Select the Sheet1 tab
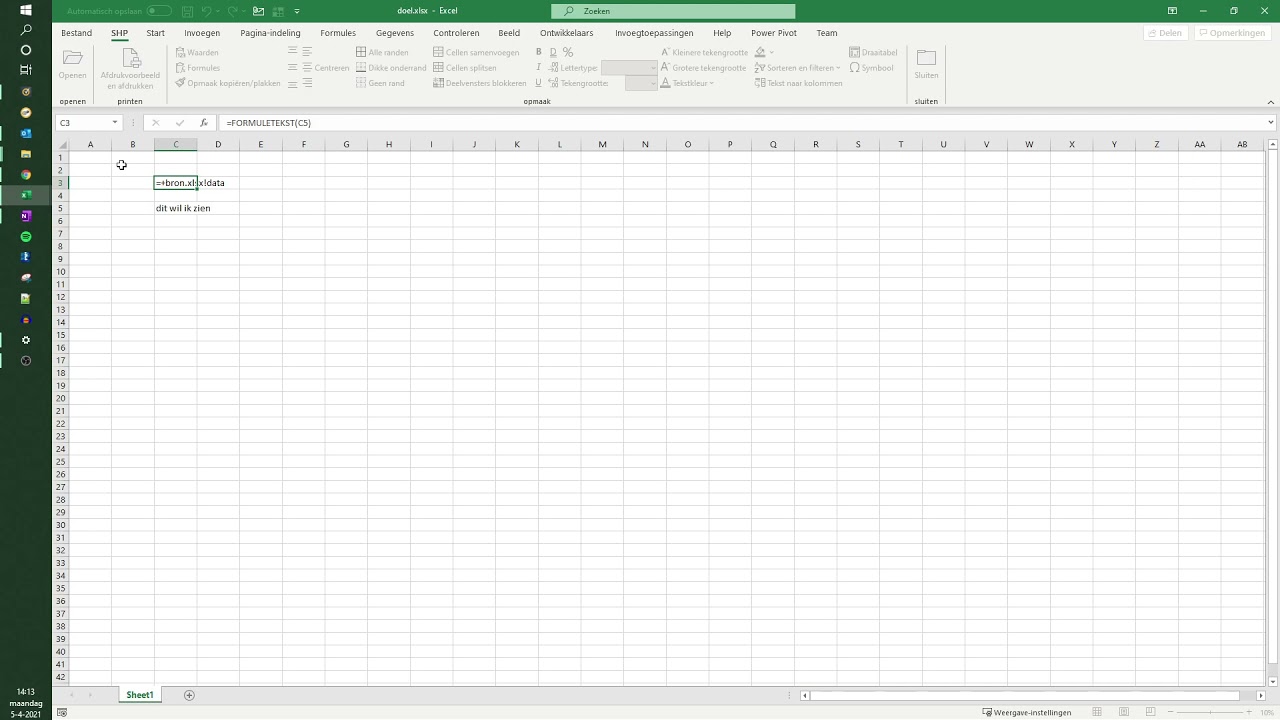Viewport: 1280px width, 720px height. [140, 695]
